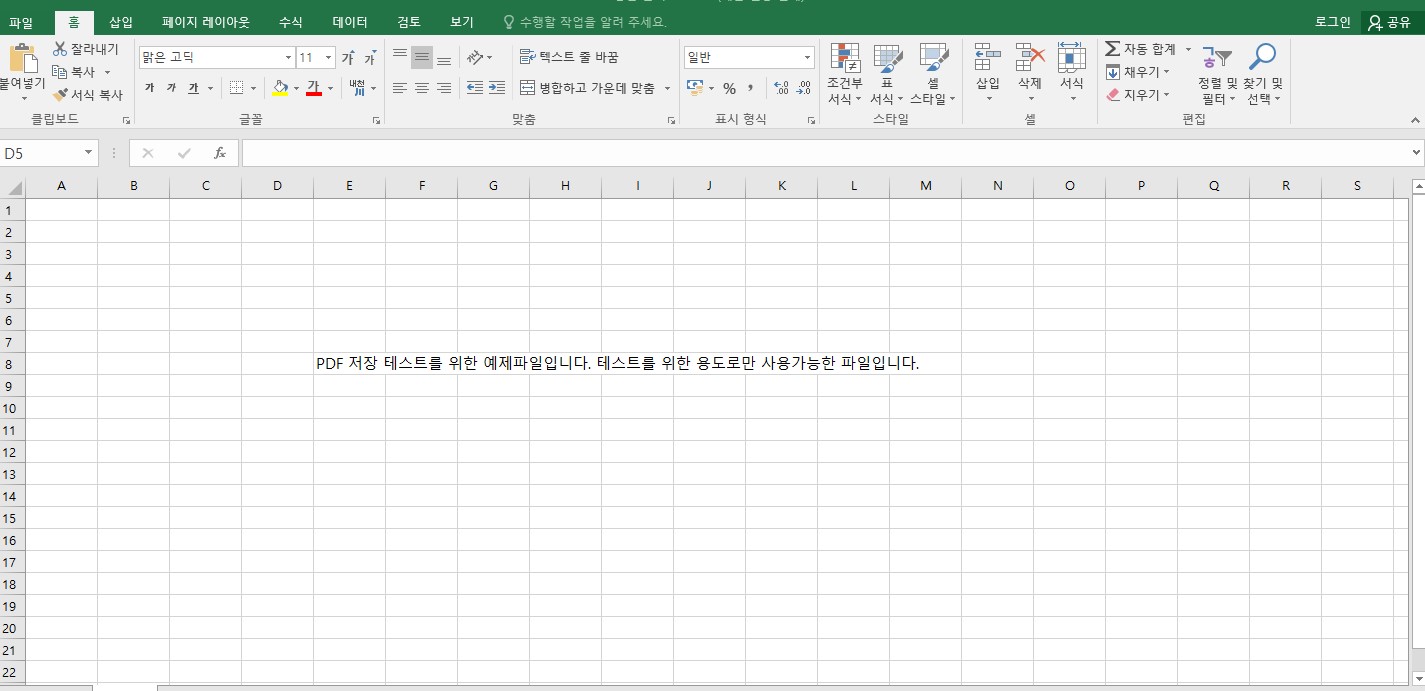
Task: Apply bold formatting with the 가 icon
Action: 148,88
